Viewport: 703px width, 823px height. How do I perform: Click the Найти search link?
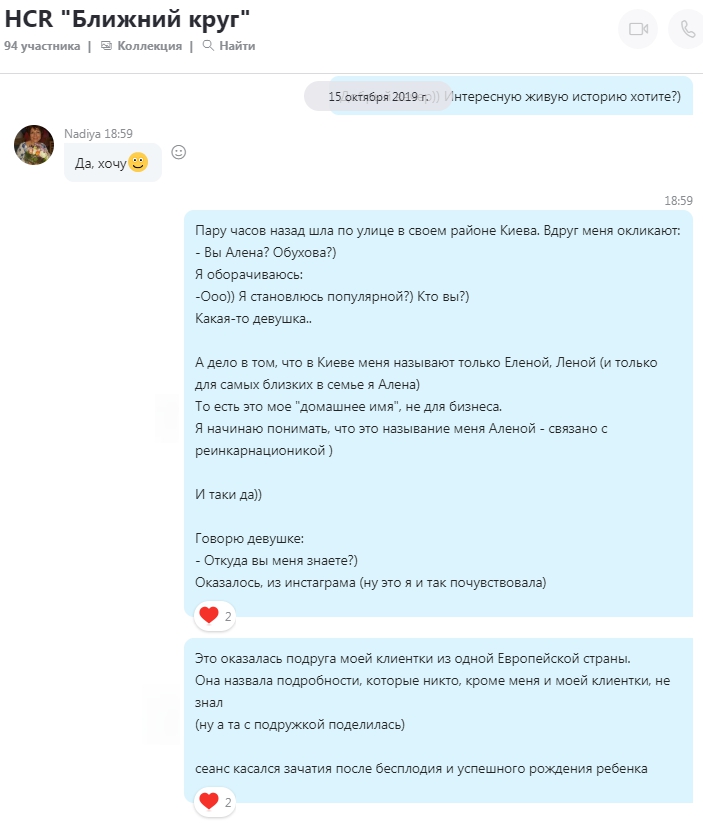click(x=237, y=46)
